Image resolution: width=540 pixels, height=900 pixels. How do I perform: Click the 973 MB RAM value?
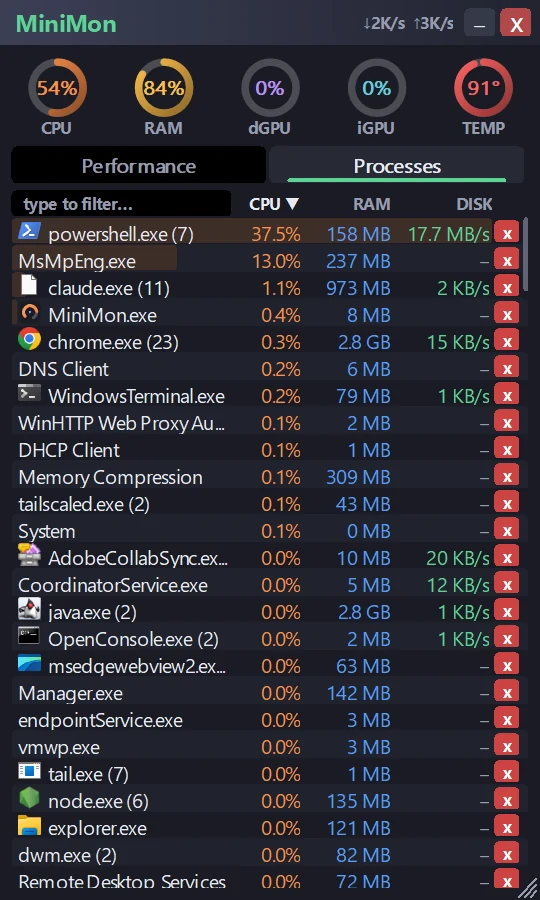[x=359, y=288]
